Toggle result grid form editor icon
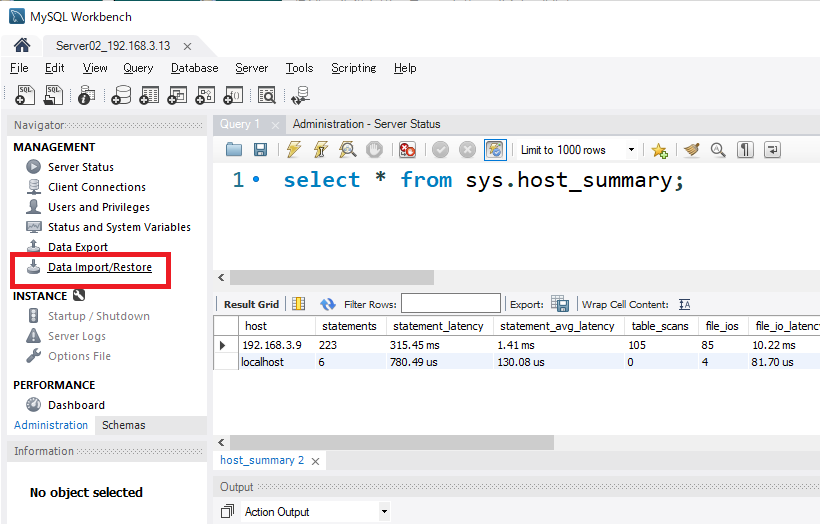This screenshot has width=820, height=524. [x=299, y=304]
